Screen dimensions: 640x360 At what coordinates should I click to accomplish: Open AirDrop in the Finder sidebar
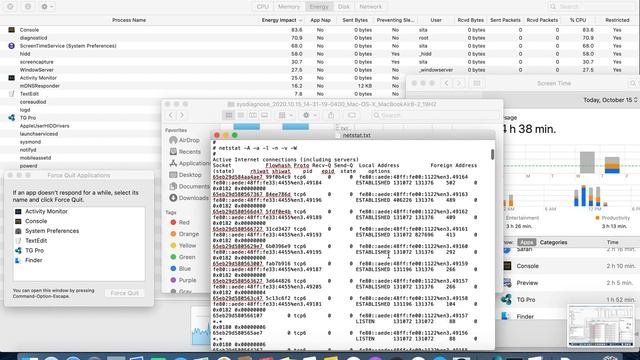coord(184,140)
